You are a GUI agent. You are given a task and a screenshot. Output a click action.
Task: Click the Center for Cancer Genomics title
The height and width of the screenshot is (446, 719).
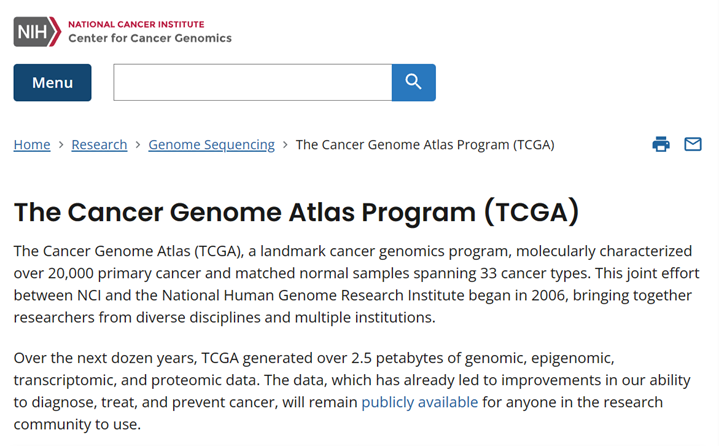click(x=150, y=38)
